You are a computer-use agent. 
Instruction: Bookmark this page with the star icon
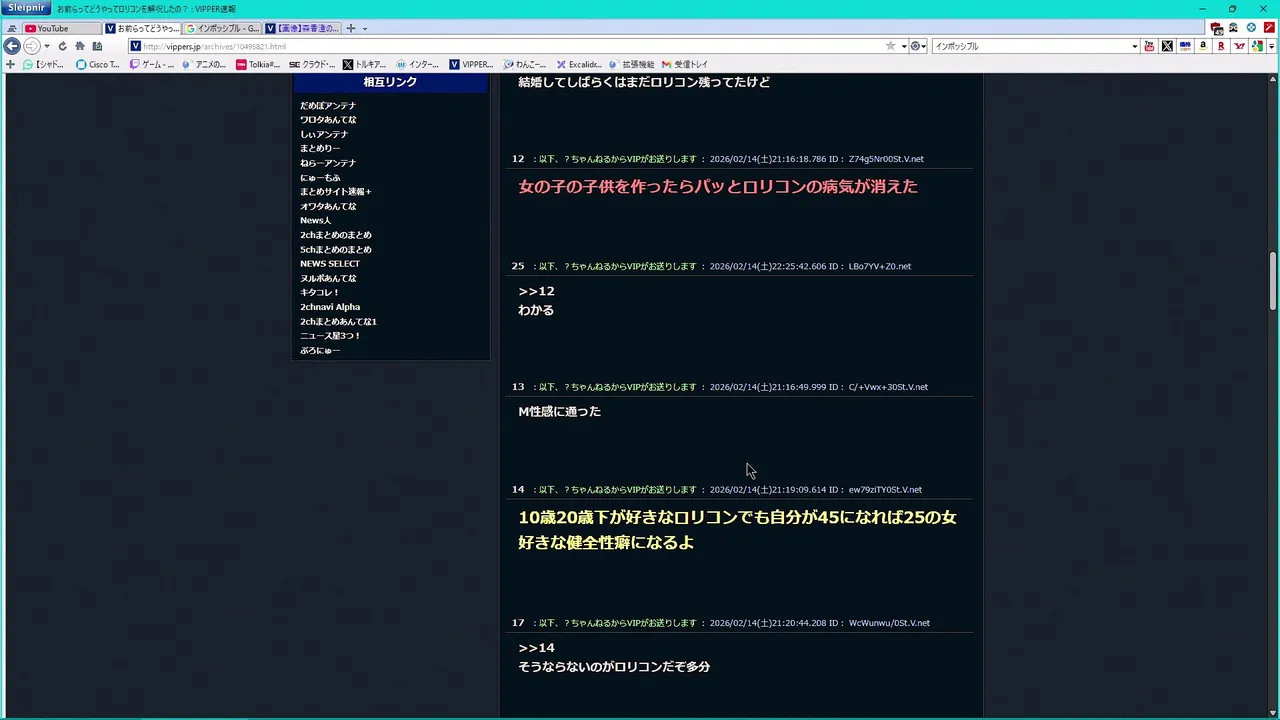click(x=890, y=46)
